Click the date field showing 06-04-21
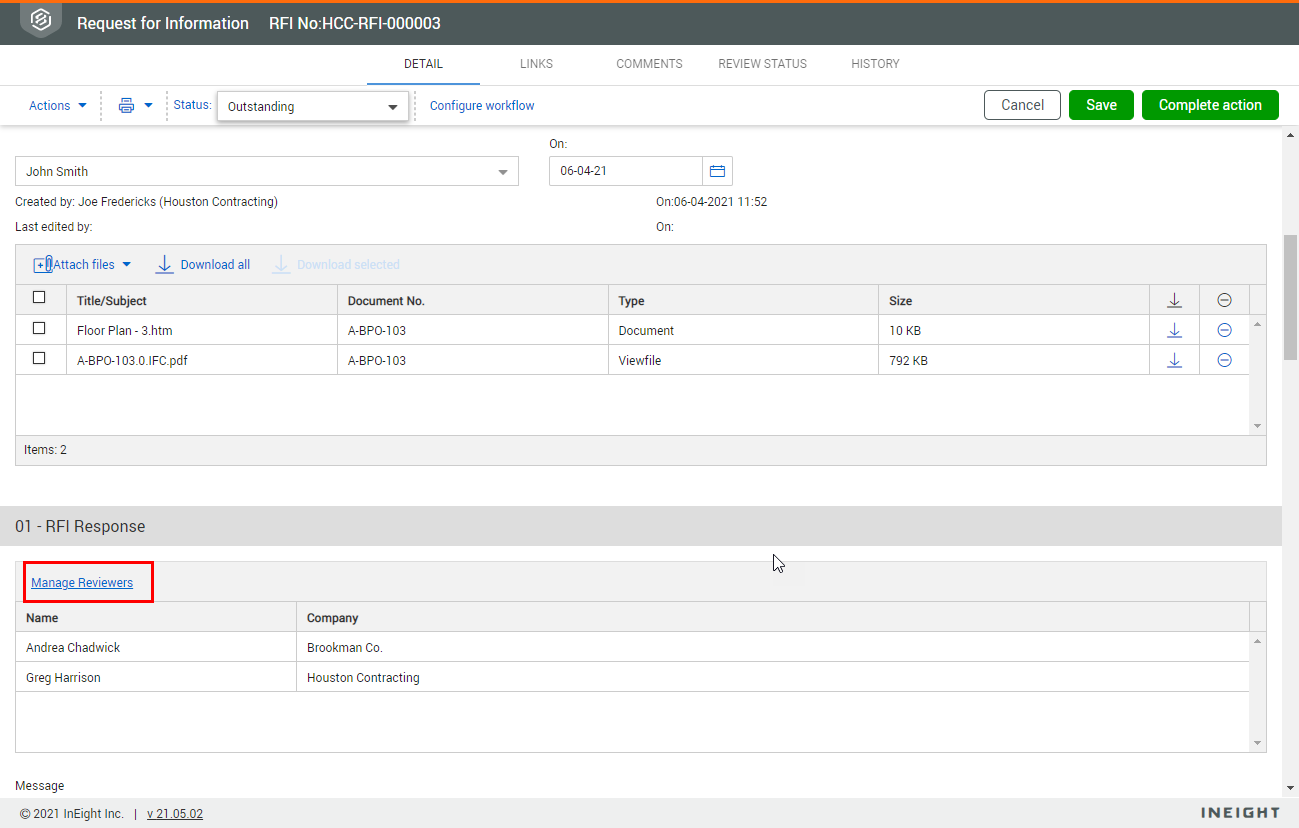 pyautogui.click(x=624, y=171)
